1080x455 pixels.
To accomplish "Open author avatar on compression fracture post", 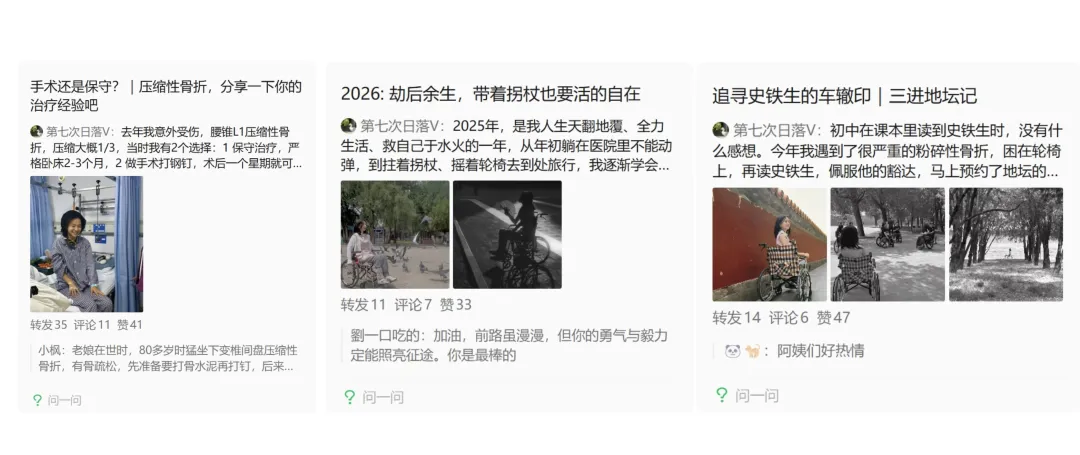I will 37,131.
